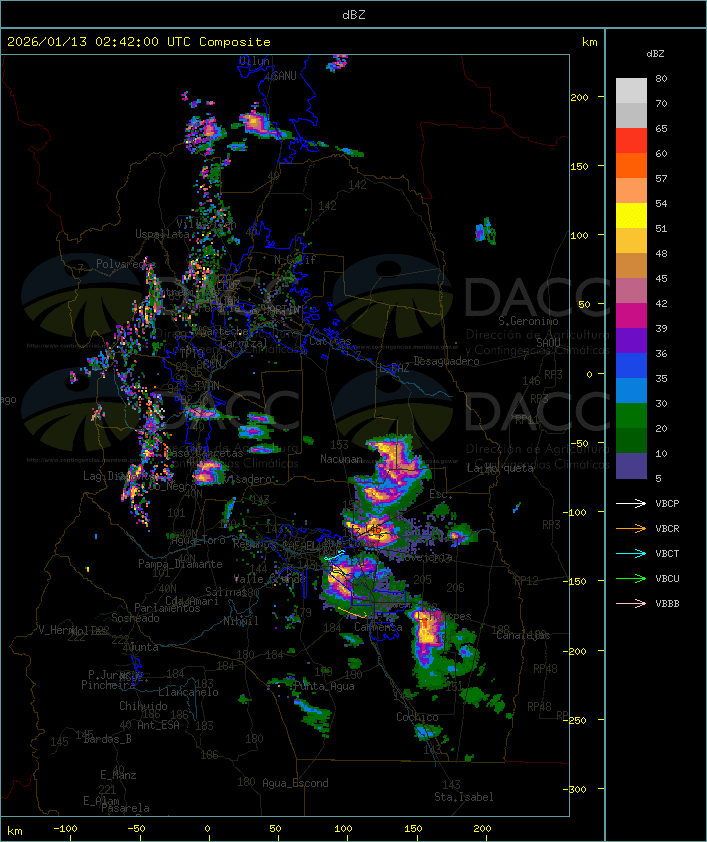
Task: Click '200' on the horizontal km axis
Action: [482, 829]
